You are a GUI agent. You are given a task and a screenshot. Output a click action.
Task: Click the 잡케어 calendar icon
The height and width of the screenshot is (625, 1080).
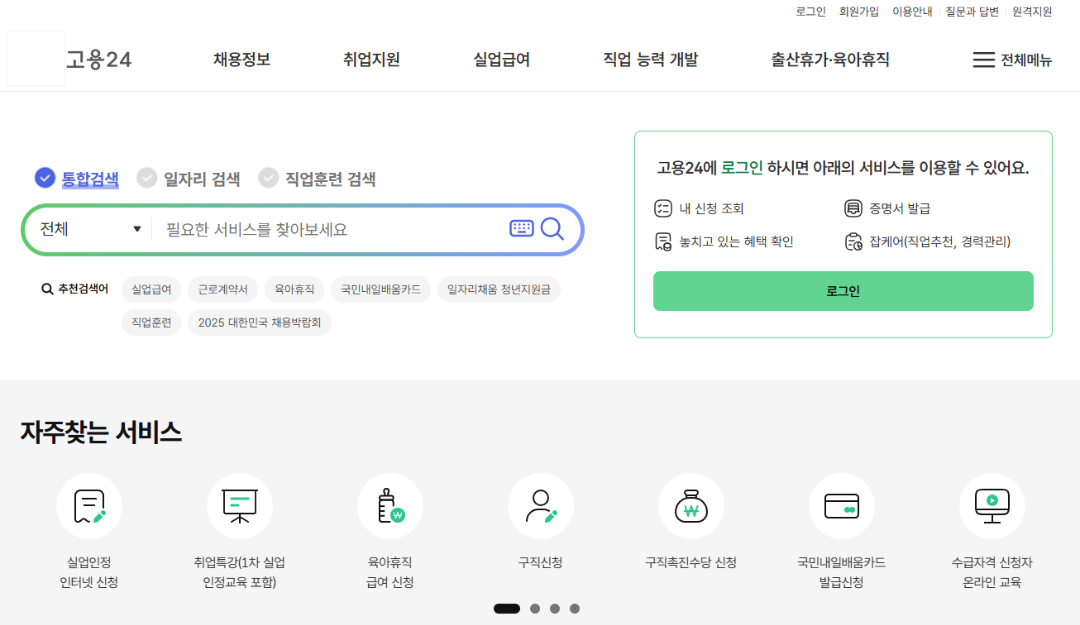tap(853, 242)
